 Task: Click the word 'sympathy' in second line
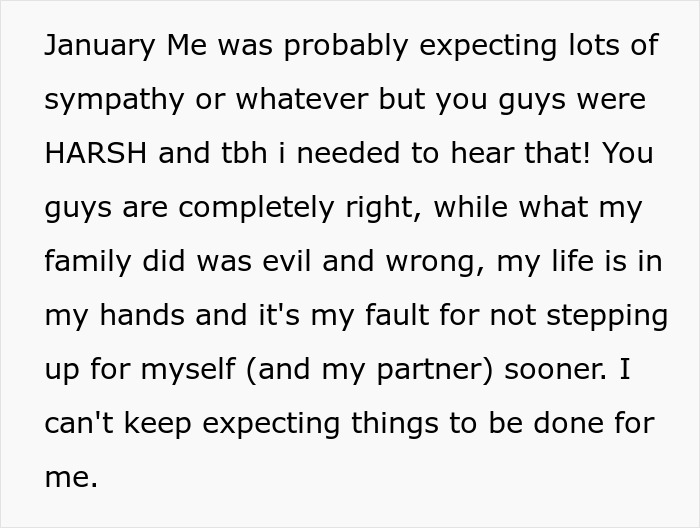[x=114, y=100]
